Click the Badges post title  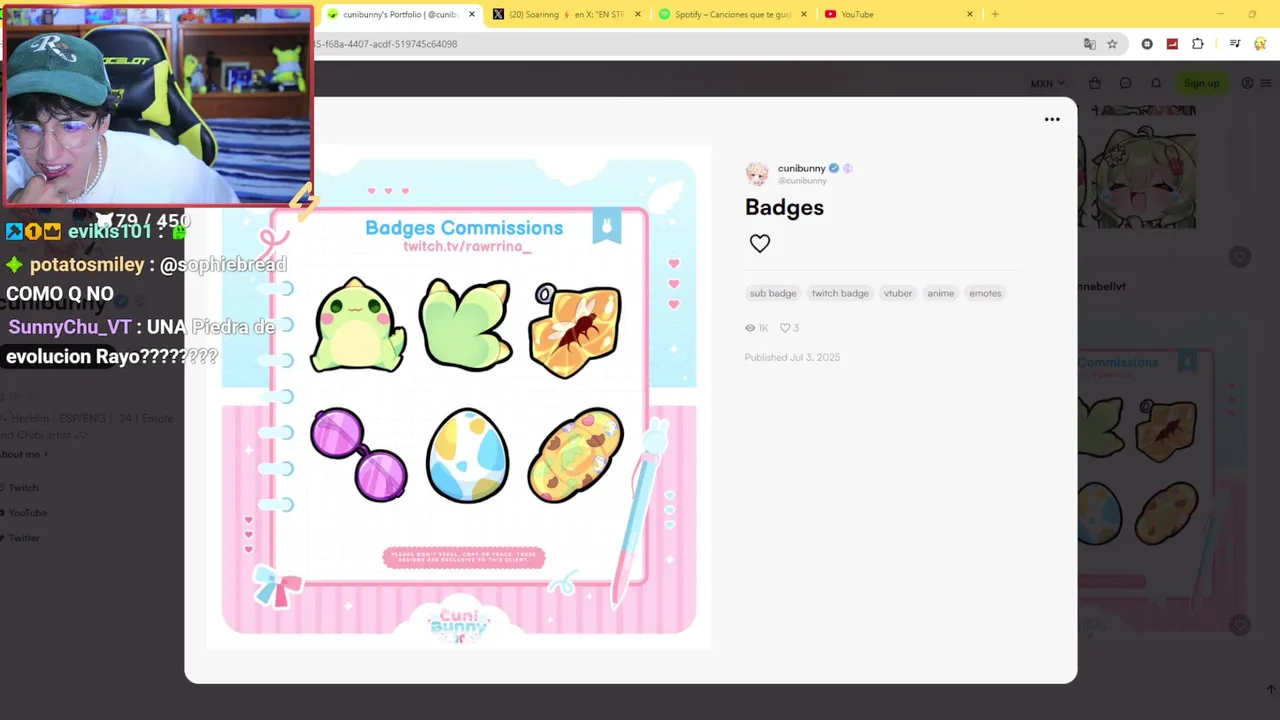pyautogui.click(x=784, y=207)
